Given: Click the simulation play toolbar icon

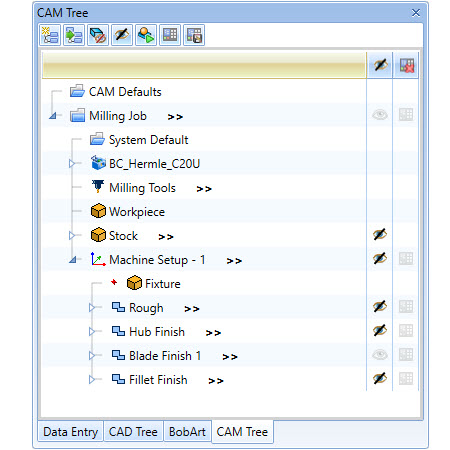Looking at the screenshot, I should pos(146,35).
